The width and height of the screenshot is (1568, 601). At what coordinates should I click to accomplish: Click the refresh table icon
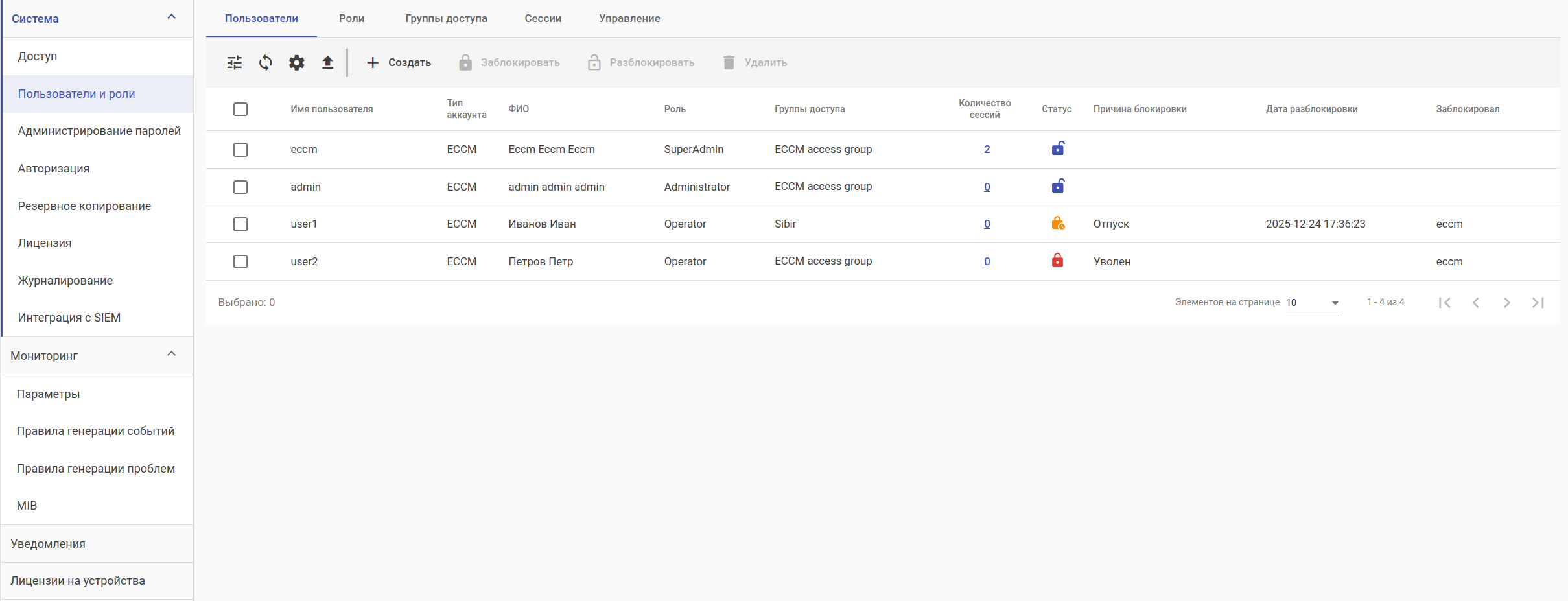(266, 63)
